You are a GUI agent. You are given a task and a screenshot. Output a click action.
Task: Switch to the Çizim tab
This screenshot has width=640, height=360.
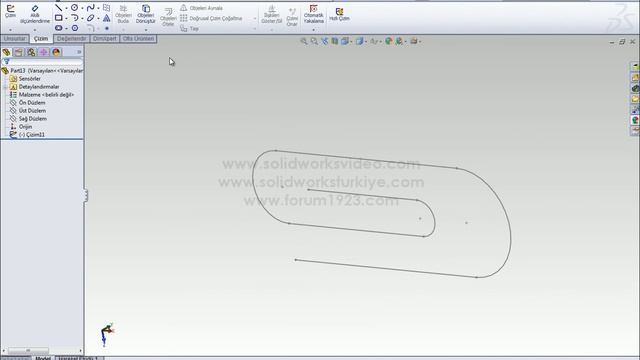click(41, 39)
